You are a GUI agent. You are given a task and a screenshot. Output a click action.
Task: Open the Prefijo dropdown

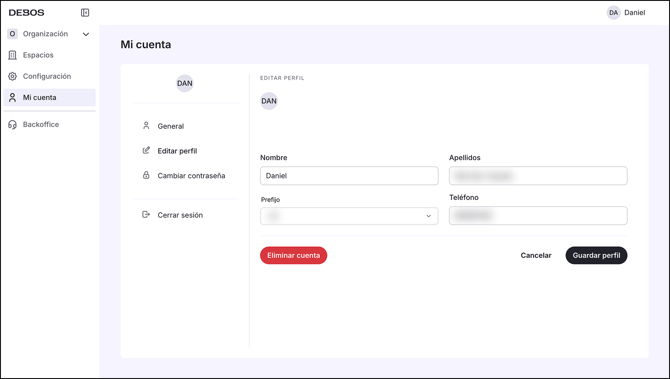click(349, 216)
